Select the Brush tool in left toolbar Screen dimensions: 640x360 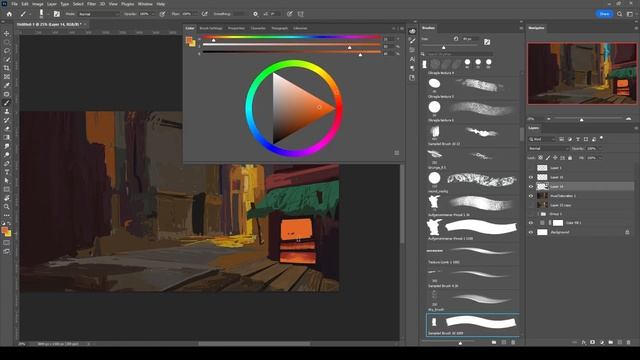(x=7, y=102)
